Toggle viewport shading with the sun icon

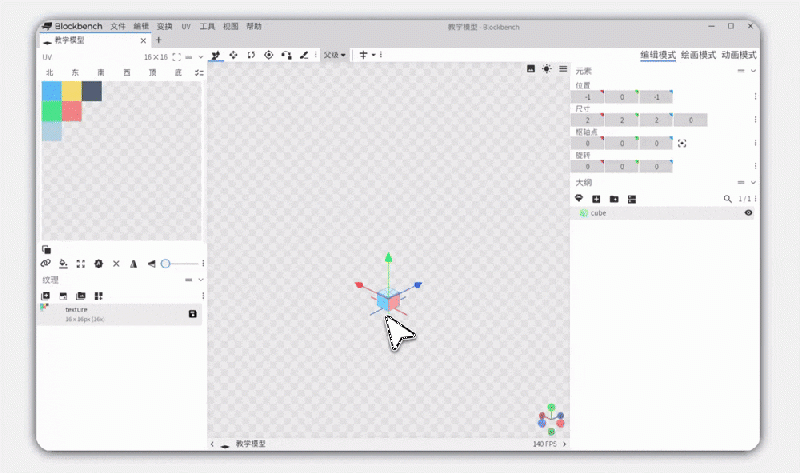(546, 69)
